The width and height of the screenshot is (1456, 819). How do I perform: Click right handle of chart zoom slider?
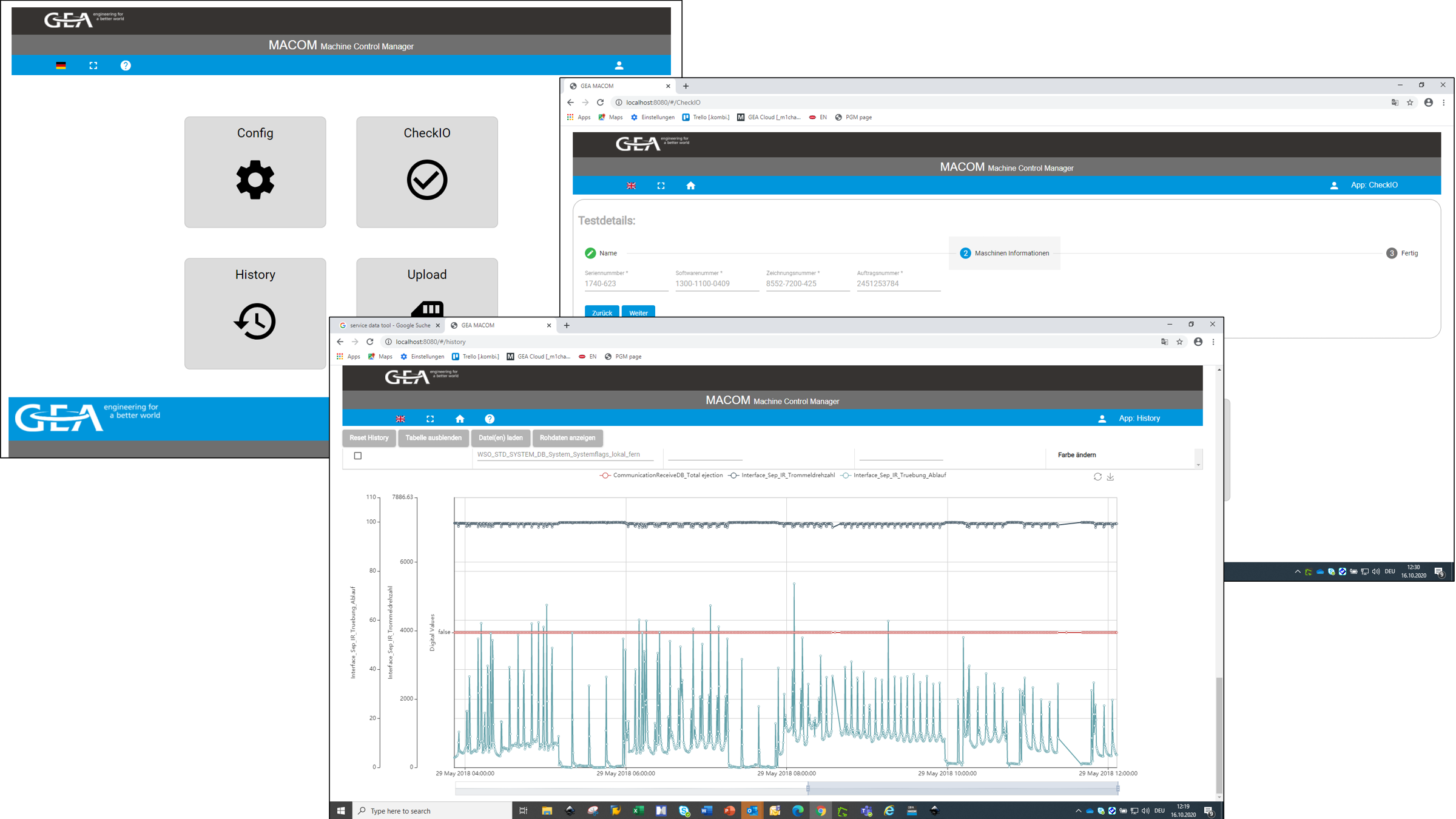point(1117,789)
